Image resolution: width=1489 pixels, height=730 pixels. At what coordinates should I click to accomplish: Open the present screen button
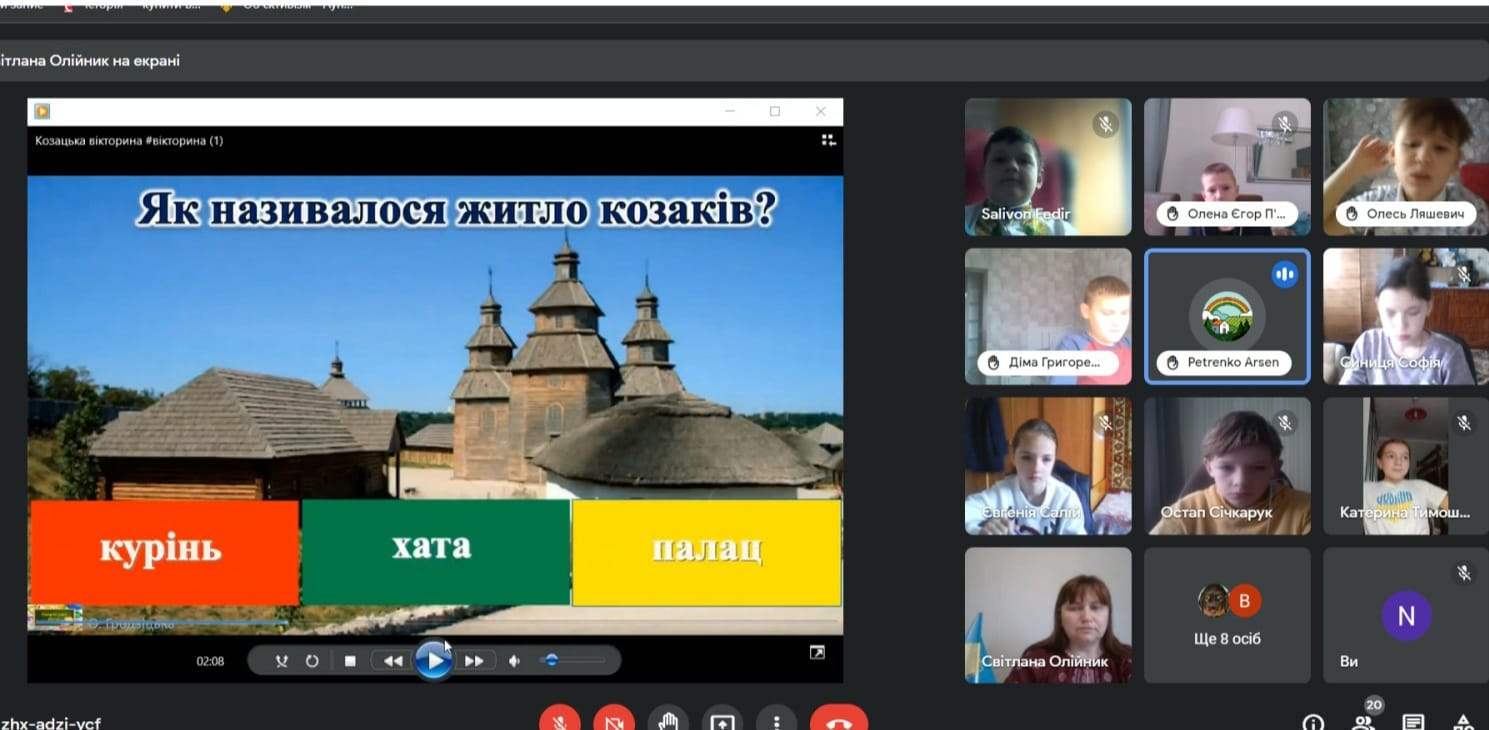(x=722, y=720)
